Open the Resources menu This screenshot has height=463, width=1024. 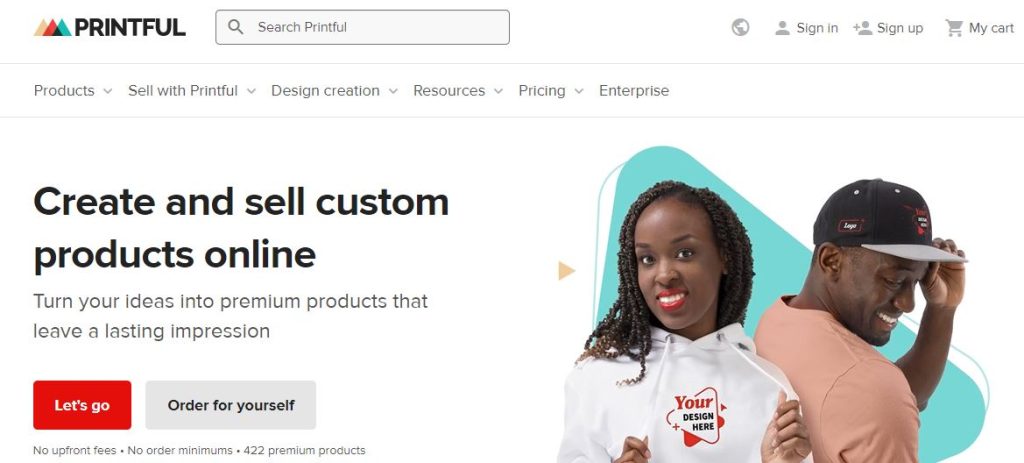tap(458, 91)
